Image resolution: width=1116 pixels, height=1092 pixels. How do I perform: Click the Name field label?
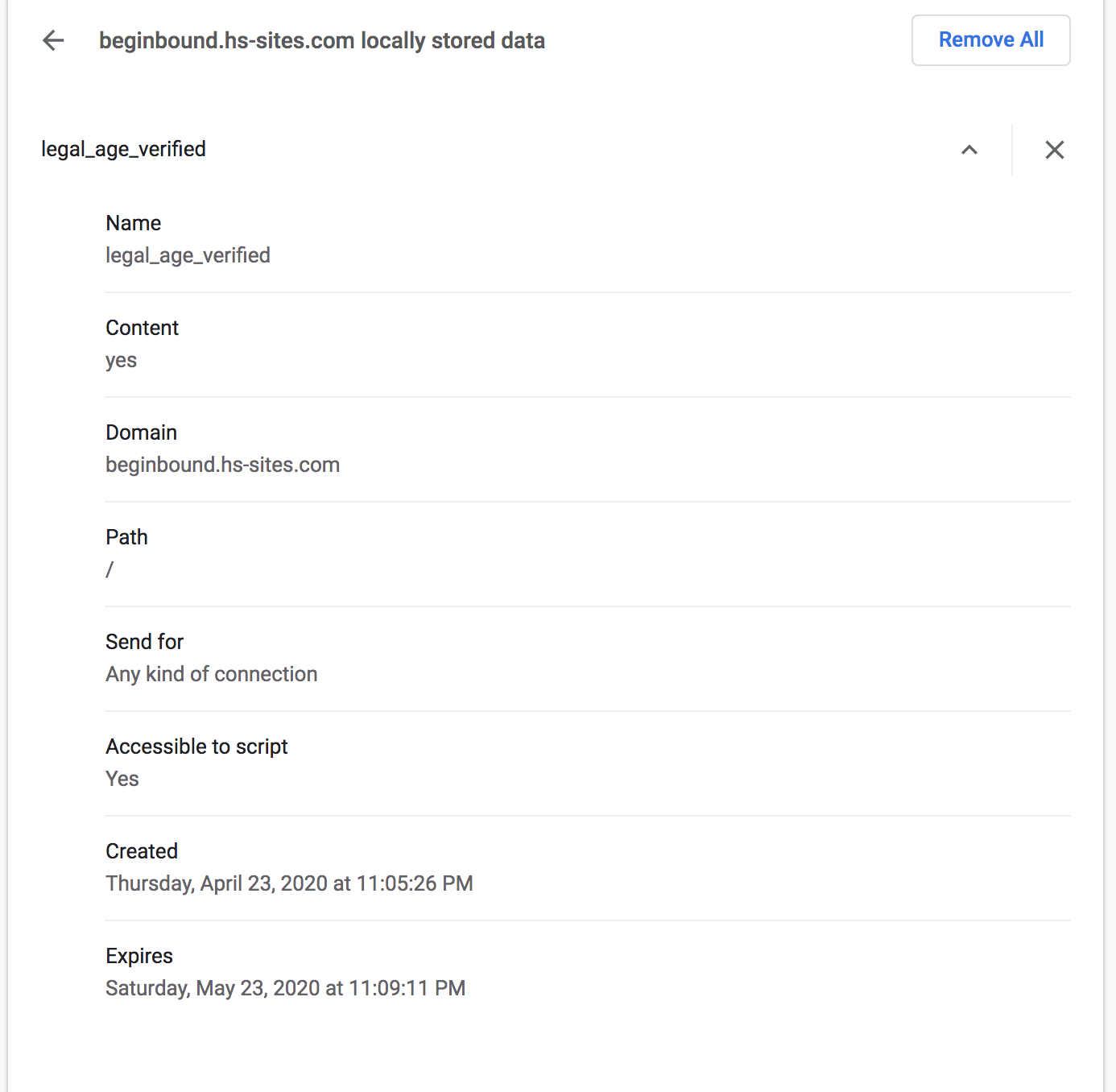click(x=133, y=223)
